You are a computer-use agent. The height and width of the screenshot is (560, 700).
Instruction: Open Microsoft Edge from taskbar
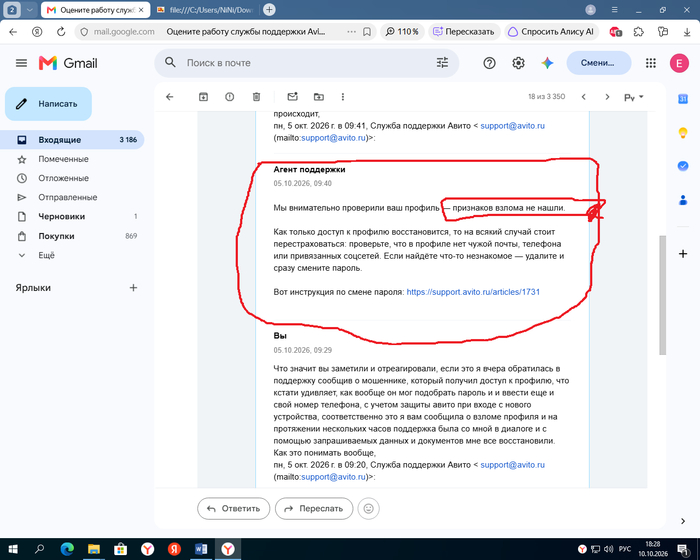pos(67,549)
